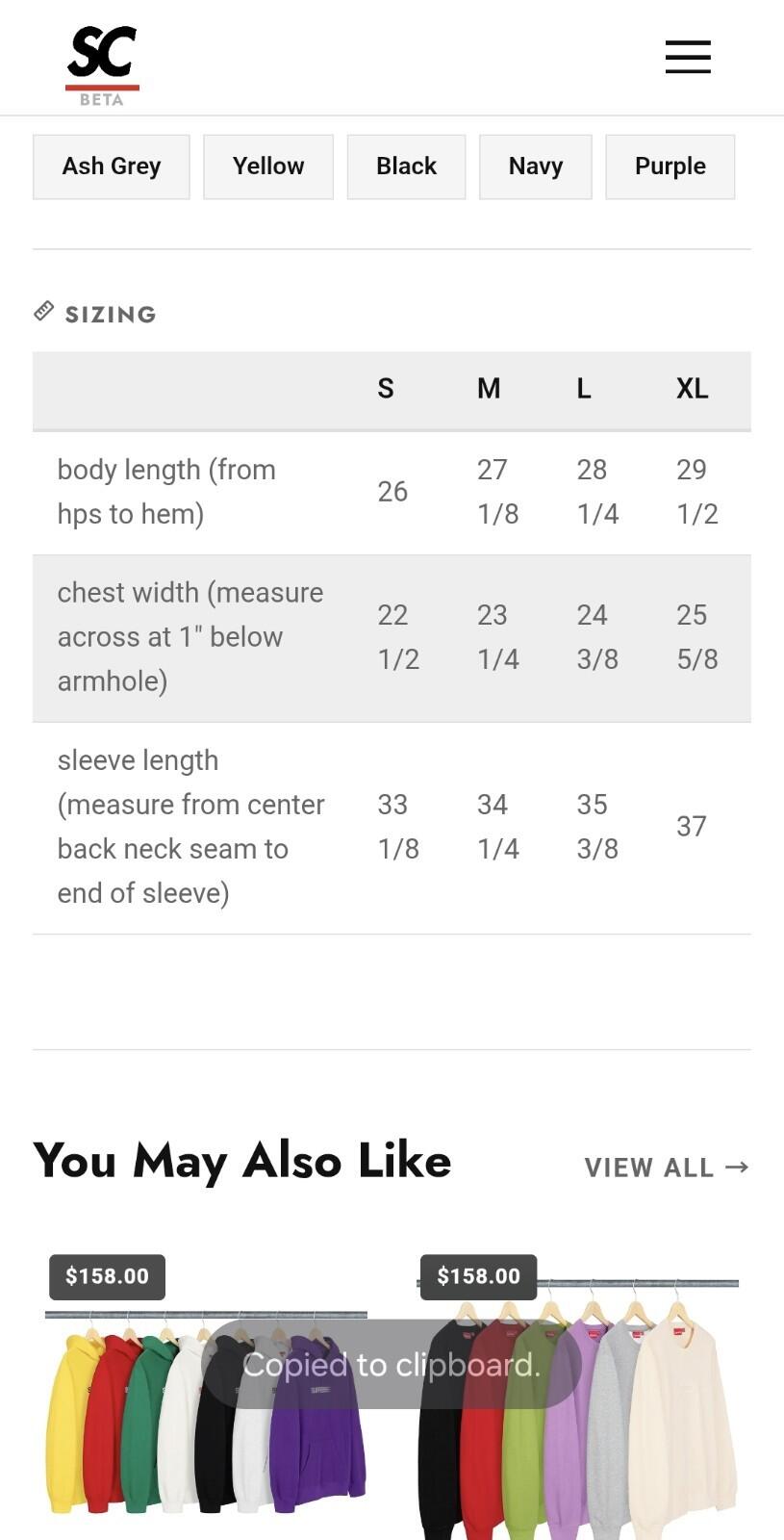Select the Purple color option

tap(670, 167)
